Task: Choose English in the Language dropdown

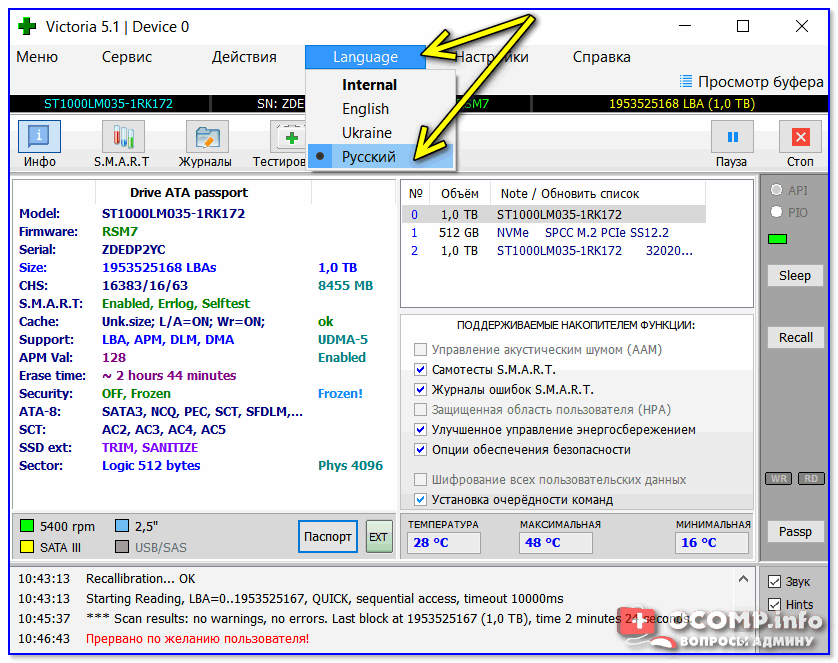Action: coord(365,109)
